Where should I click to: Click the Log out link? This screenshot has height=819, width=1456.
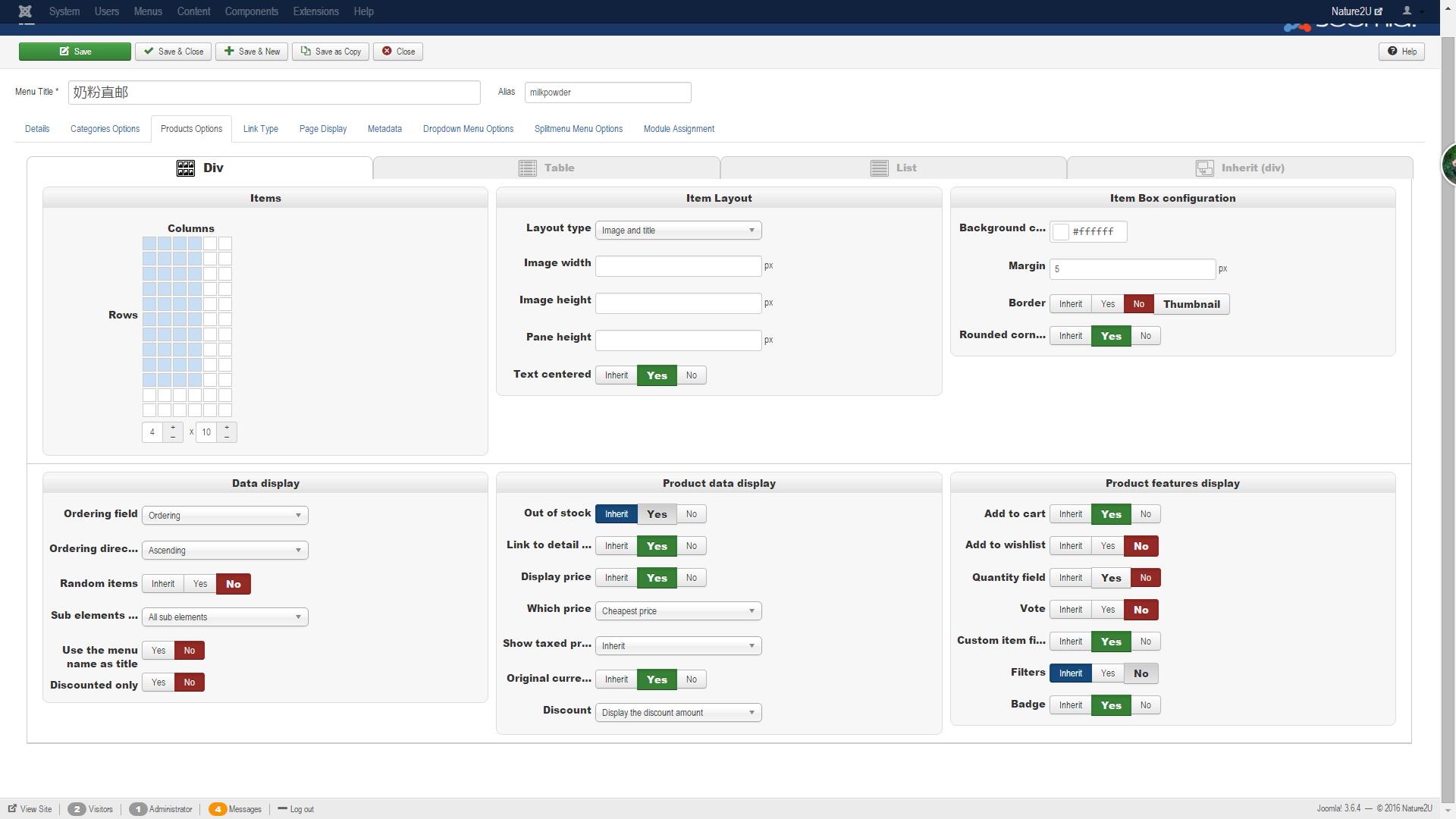301,809
